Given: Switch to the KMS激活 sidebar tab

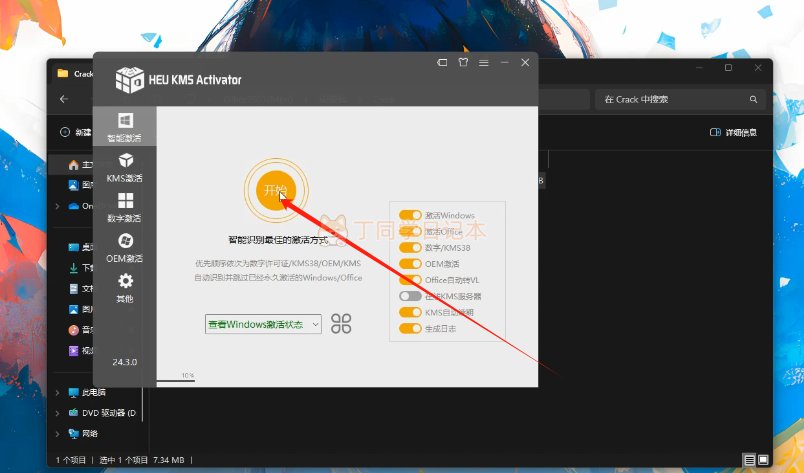Looking at the screenshot, I should point(125,167).
